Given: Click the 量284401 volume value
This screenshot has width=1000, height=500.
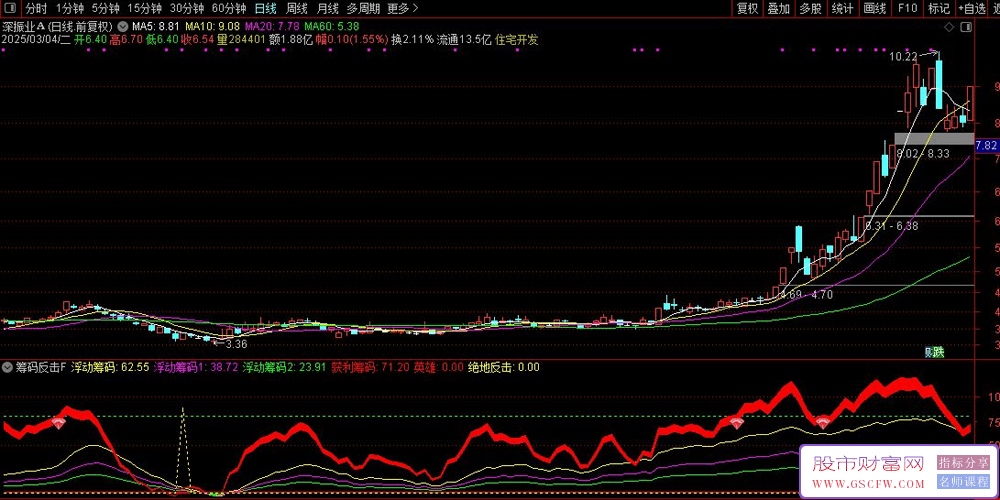Looking at the screenshot, I should 241,40.
